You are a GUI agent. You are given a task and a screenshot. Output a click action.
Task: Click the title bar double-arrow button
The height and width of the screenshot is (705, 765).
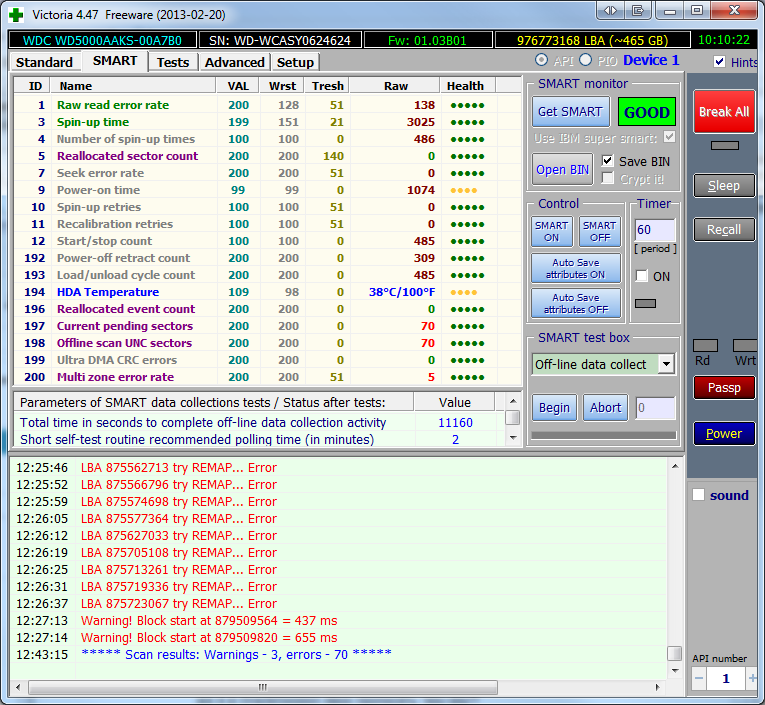click(609, 10)
